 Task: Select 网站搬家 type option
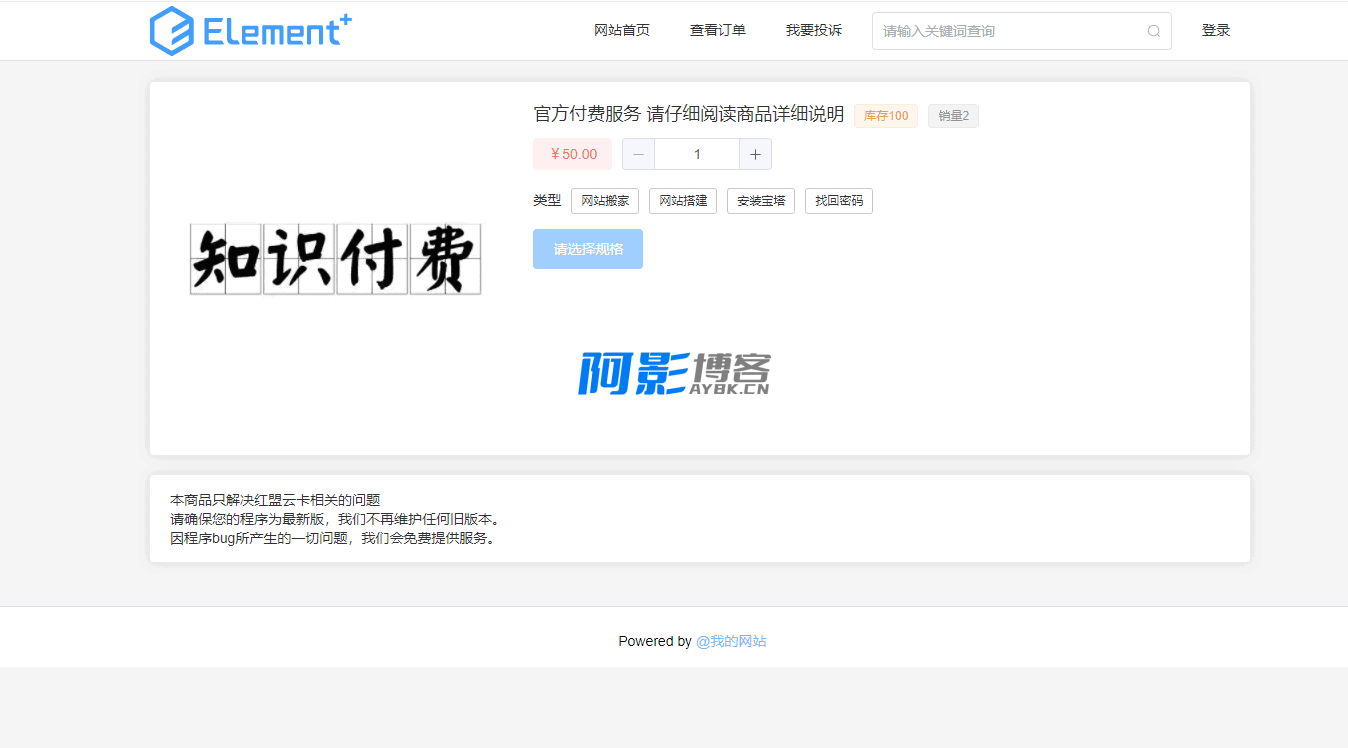(605, 201)
